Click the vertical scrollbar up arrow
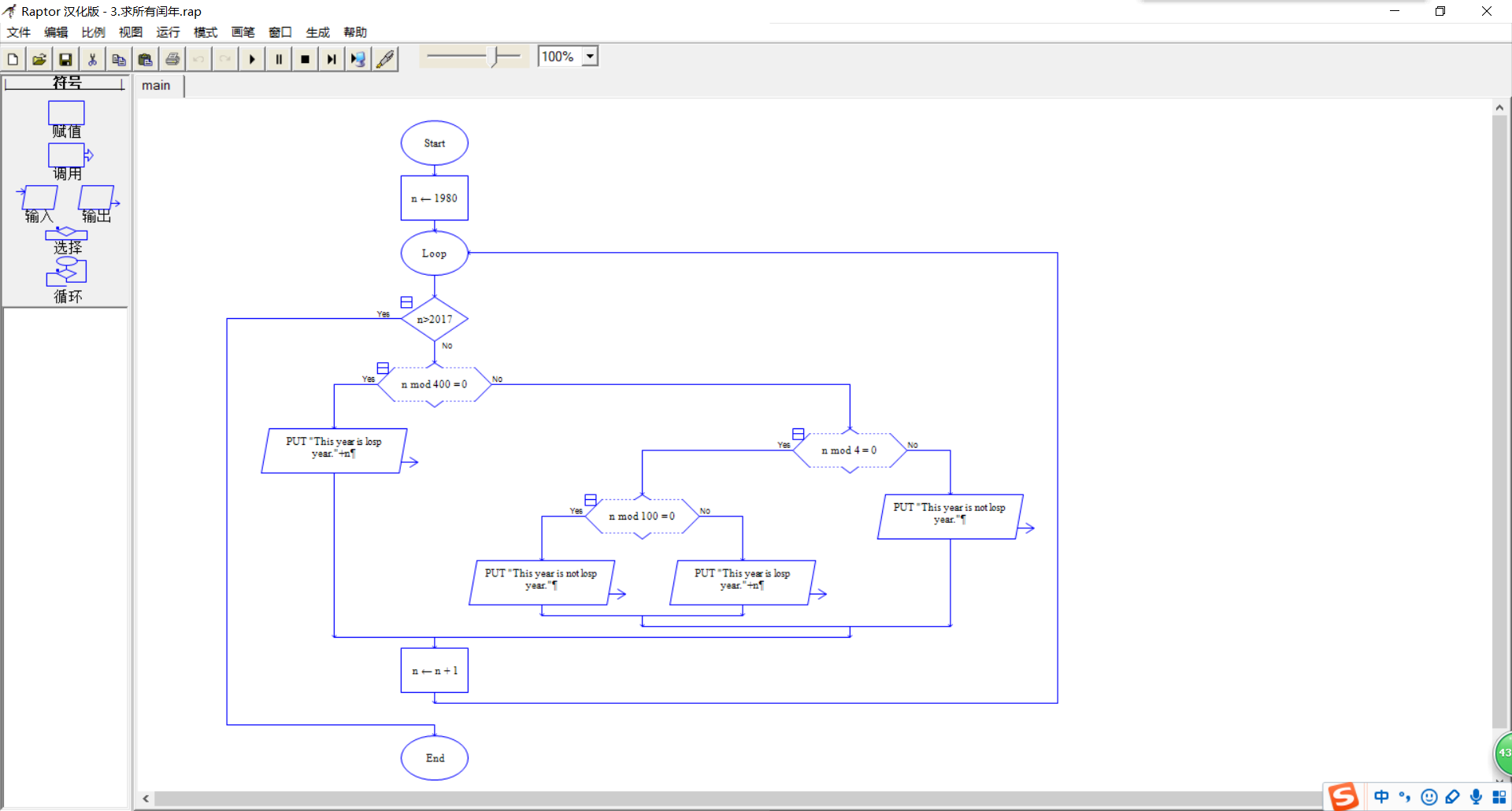Screen dimensions: 1512x811 [x=1499, y=108]
